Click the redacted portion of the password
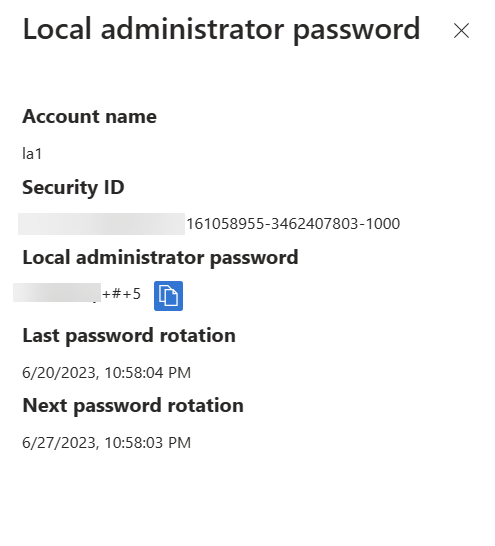Screen dimensions: 495x546 click(x=57, y=292)
